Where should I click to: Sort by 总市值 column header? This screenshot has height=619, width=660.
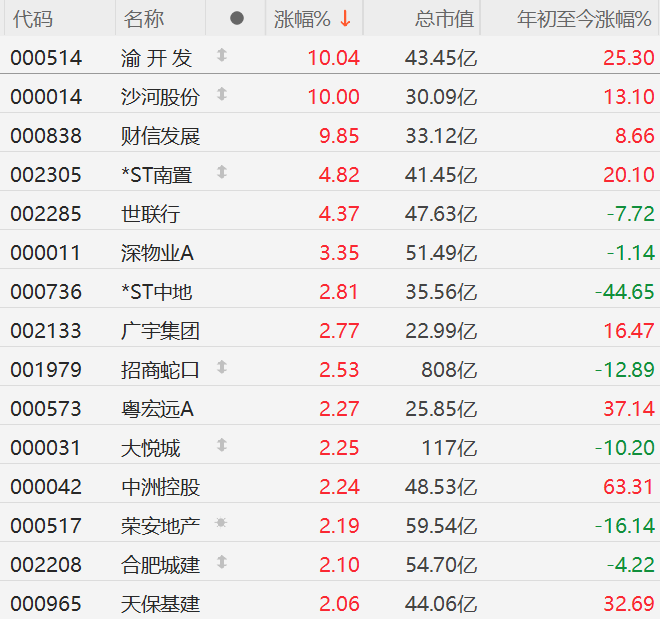[x=445, y=19]
